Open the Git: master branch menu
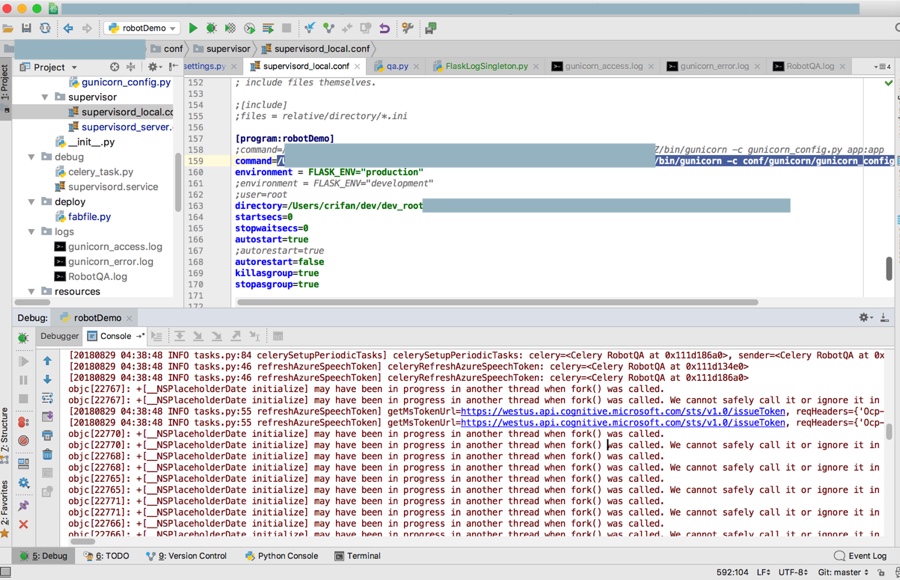The image size is (900, 580). click(844, 573)
